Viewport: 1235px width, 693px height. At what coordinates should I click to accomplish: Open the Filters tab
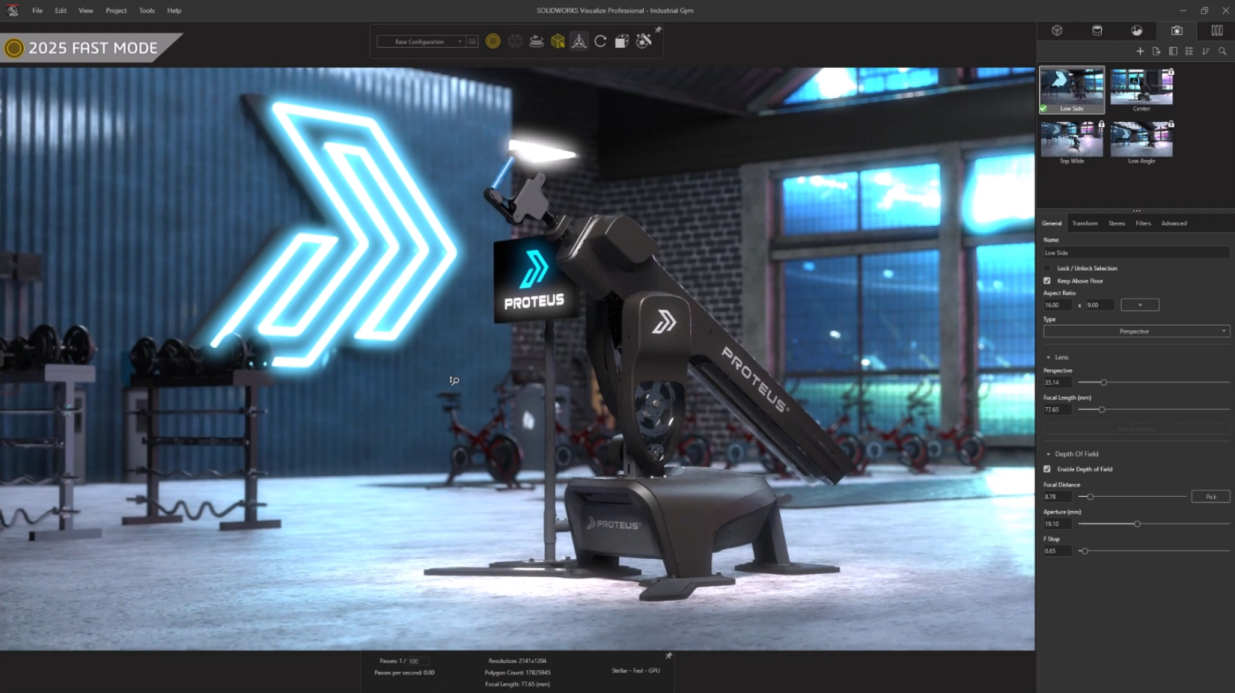point(1143,223)
